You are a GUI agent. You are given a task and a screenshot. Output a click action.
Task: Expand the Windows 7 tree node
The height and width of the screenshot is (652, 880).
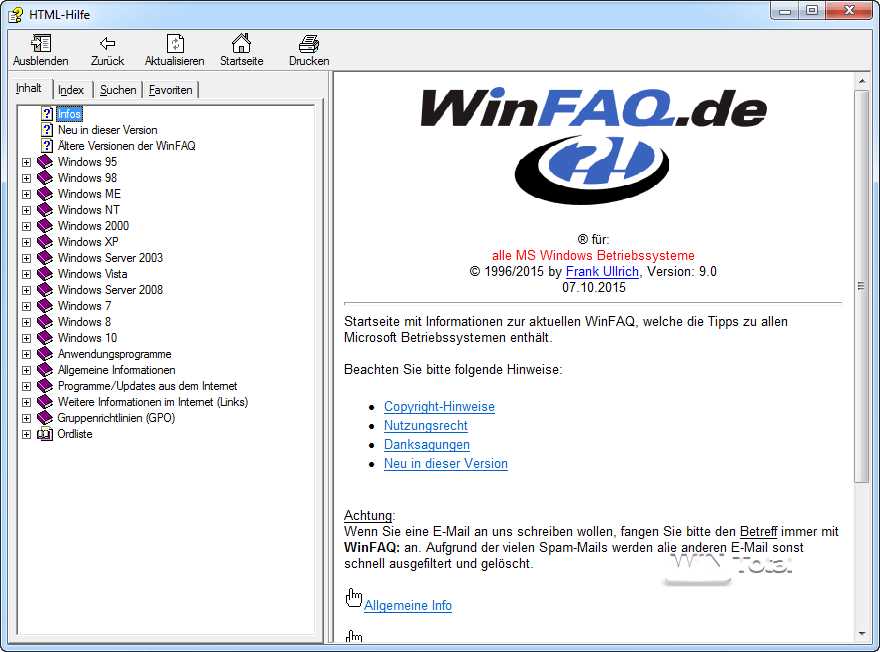tap(26, 306)
